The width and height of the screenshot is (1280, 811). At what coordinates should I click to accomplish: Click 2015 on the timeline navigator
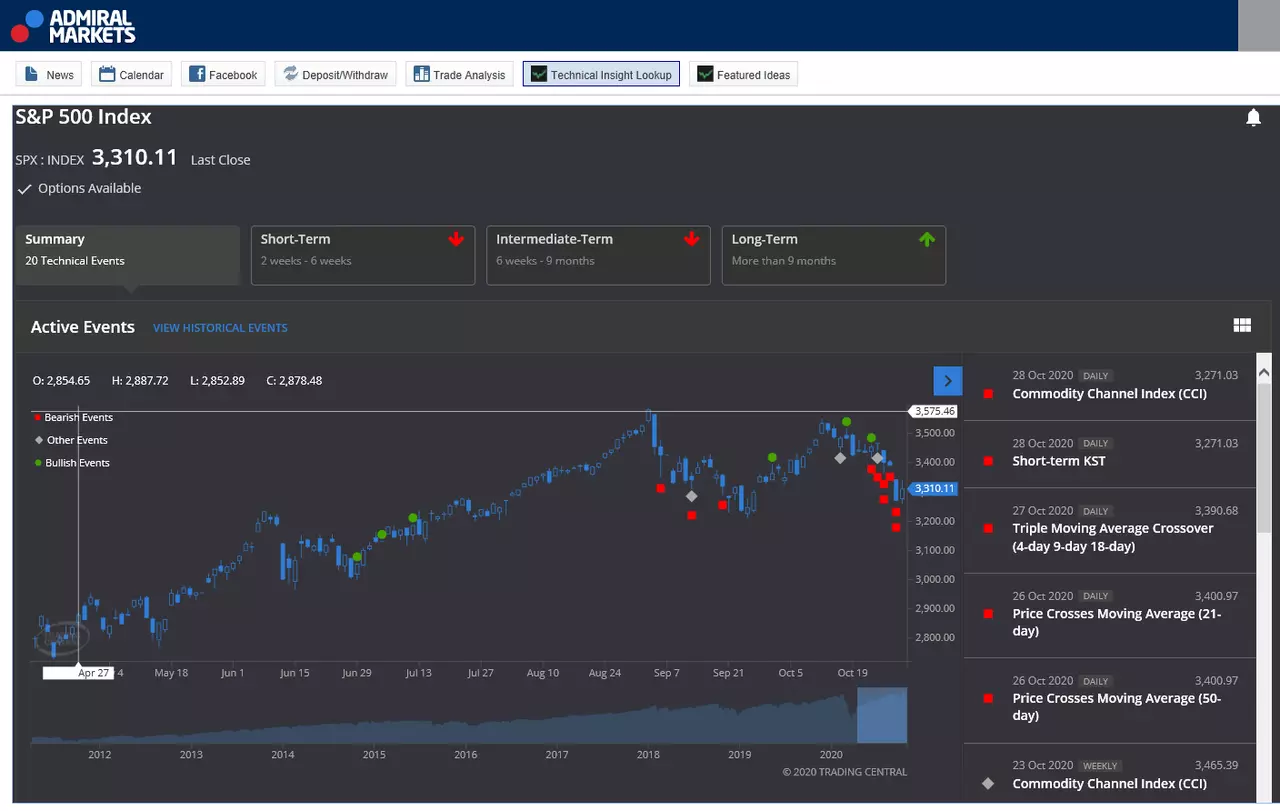pos(374,755)
